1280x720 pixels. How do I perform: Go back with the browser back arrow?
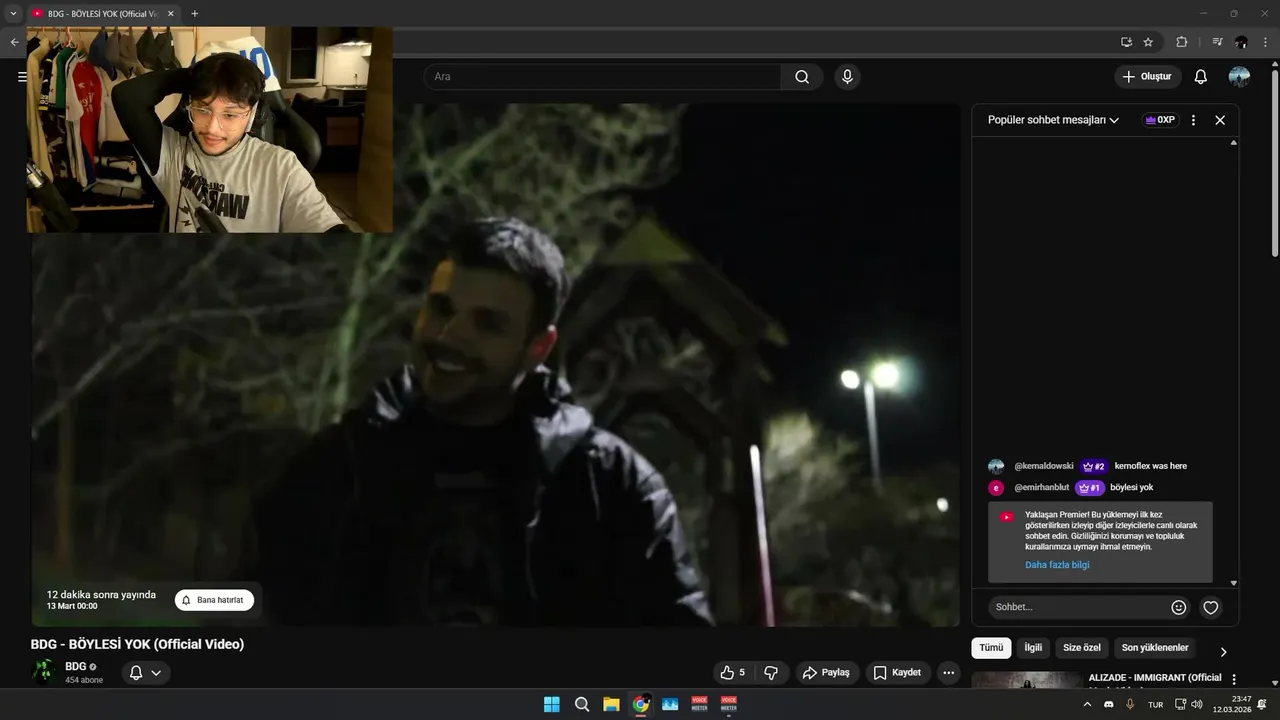click(x=14, y=42)
